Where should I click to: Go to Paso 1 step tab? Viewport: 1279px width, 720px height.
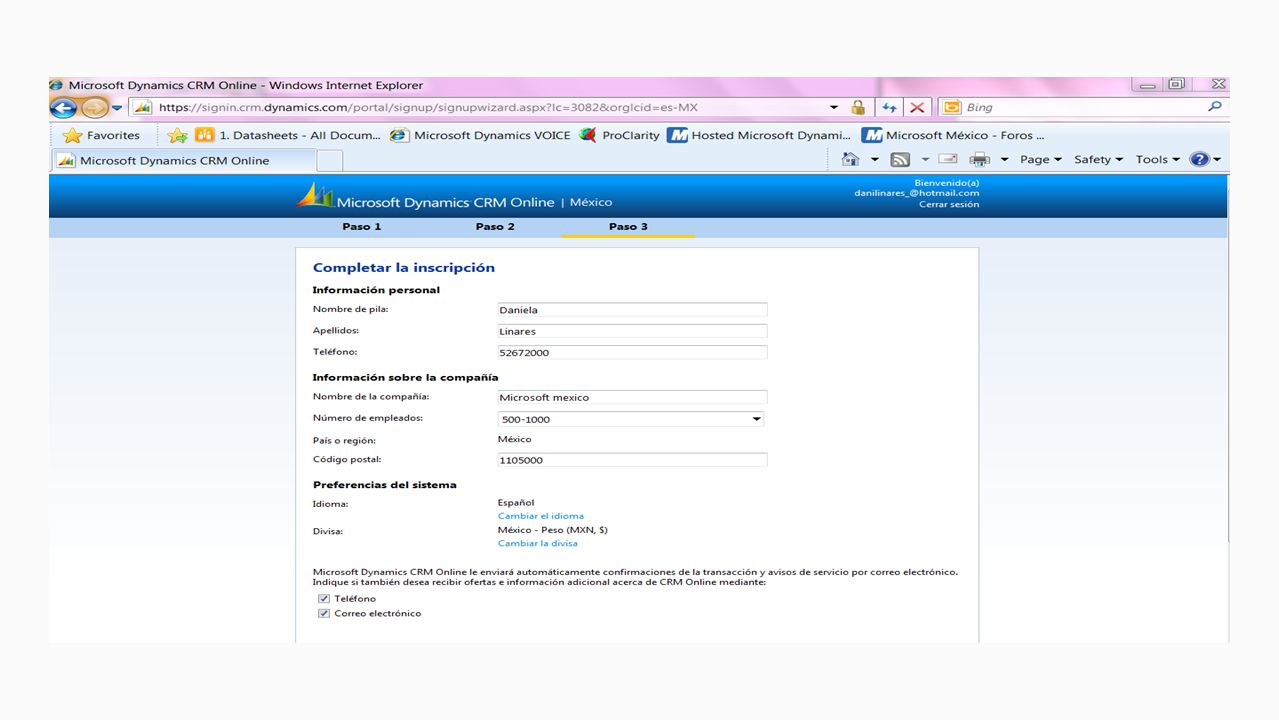tap(362, 227)
